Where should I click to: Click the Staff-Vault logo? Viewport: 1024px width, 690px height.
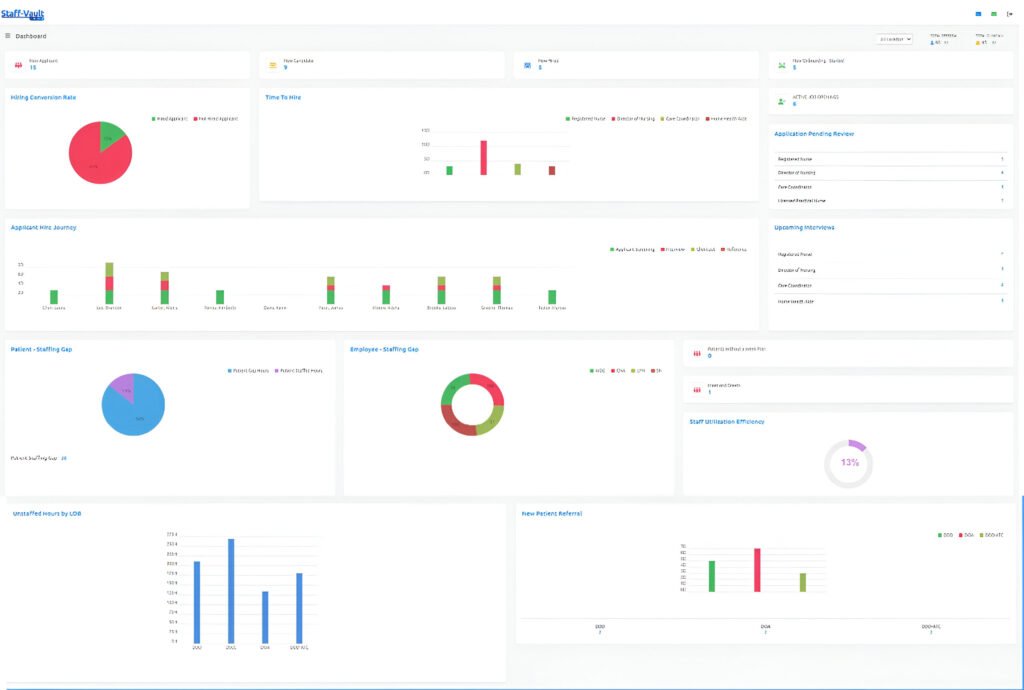pos(23,14)
